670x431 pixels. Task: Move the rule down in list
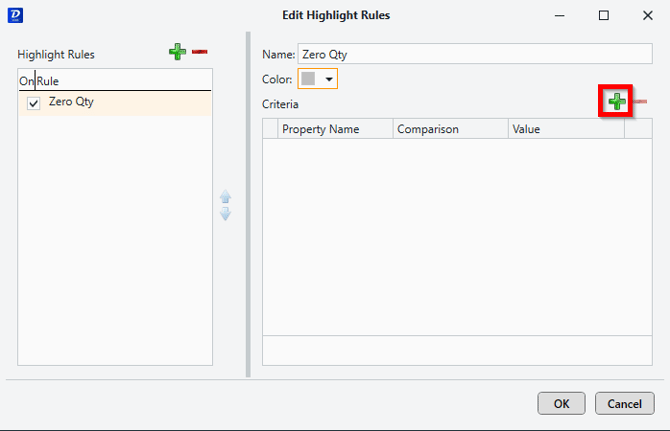tap(225, 213)
